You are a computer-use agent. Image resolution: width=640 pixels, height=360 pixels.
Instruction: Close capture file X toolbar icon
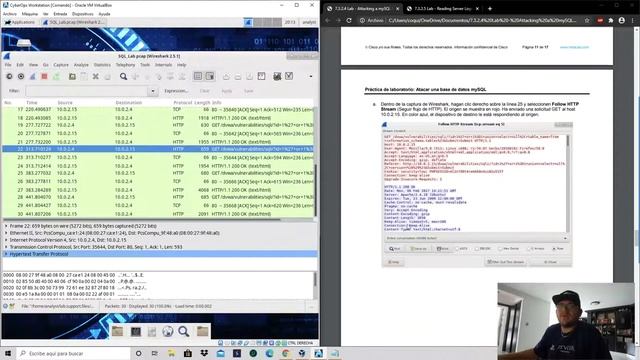96,76
